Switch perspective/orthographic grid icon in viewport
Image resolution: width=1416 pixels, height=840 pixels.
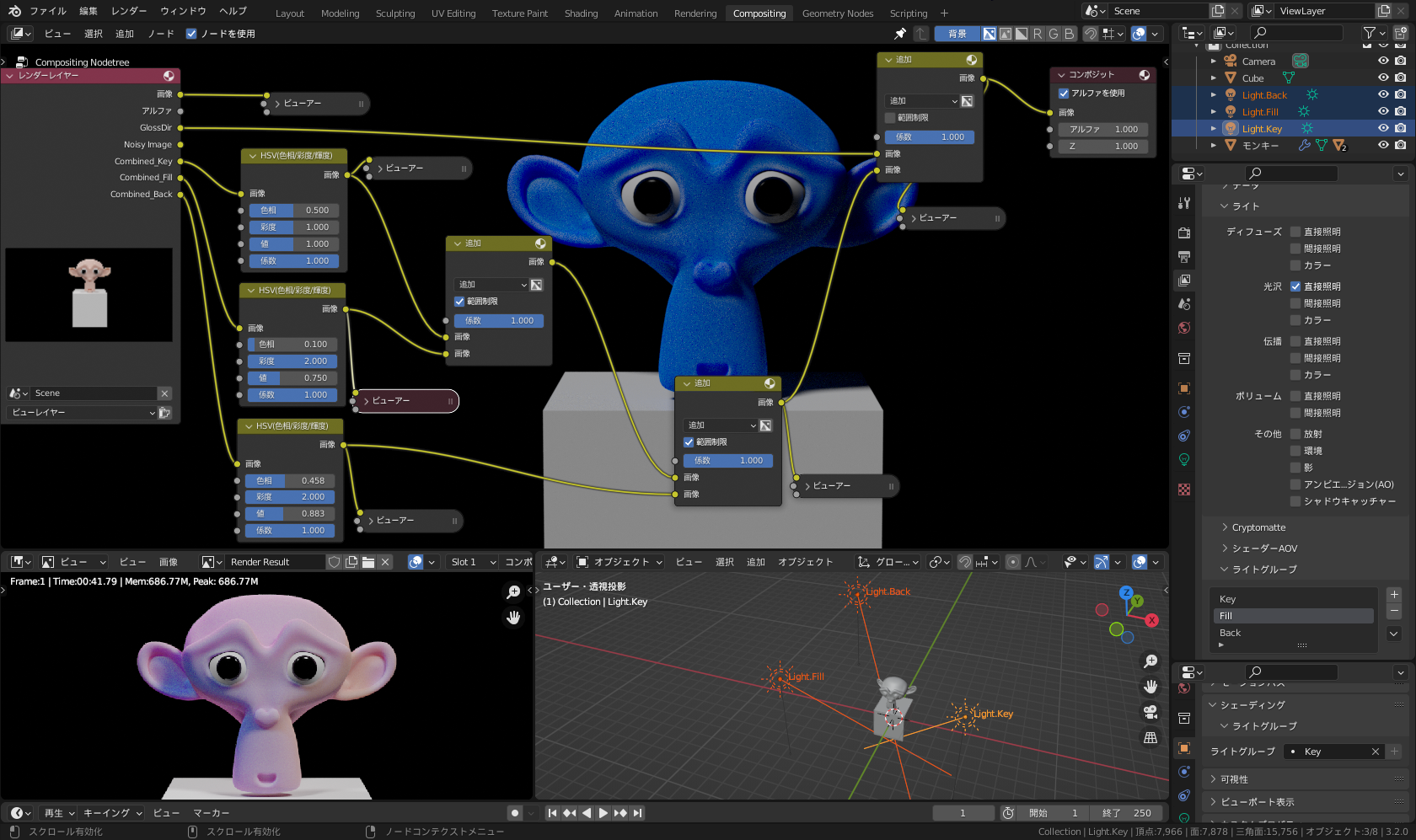point(1150,737)
